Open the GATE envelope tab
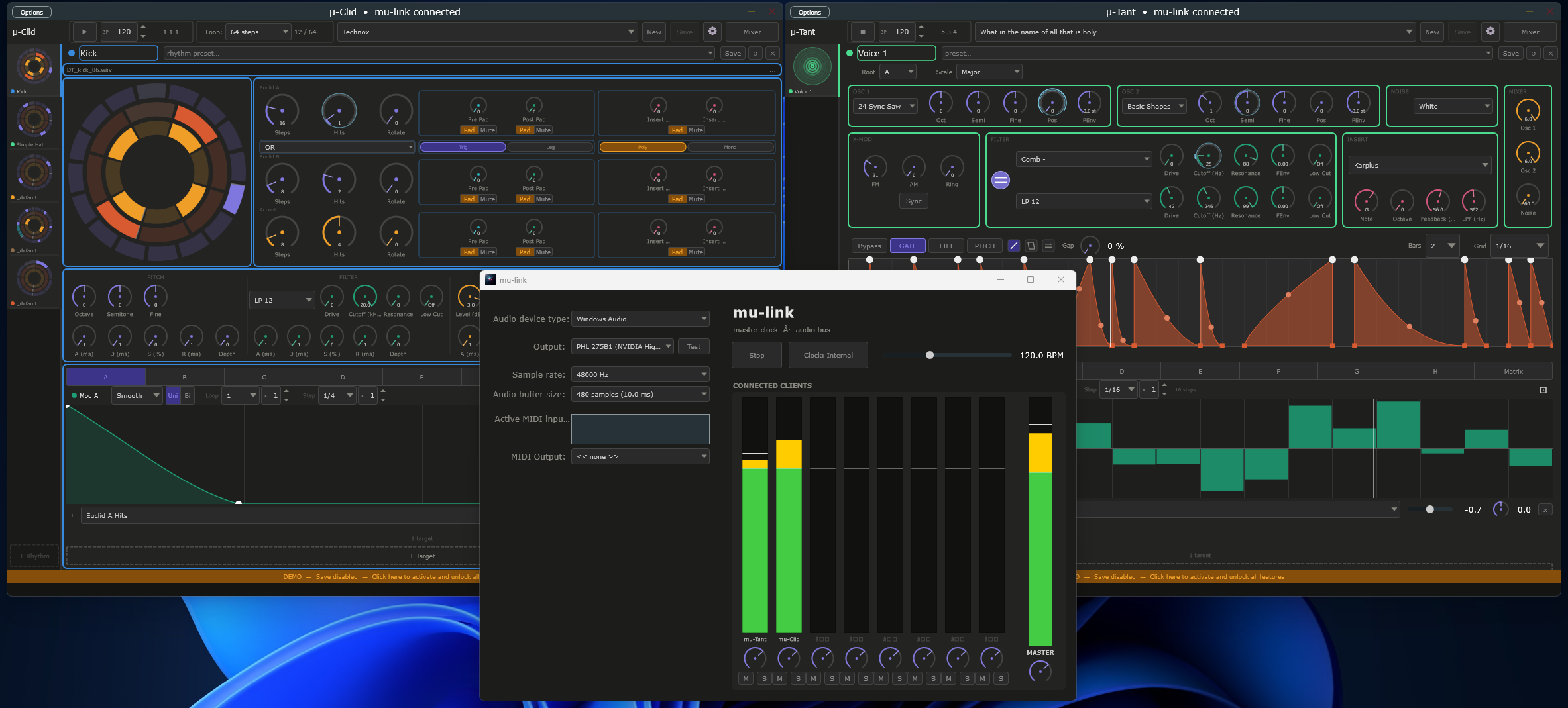Image resolution: width=1568 pixels, height=708 pixels. 907,246
